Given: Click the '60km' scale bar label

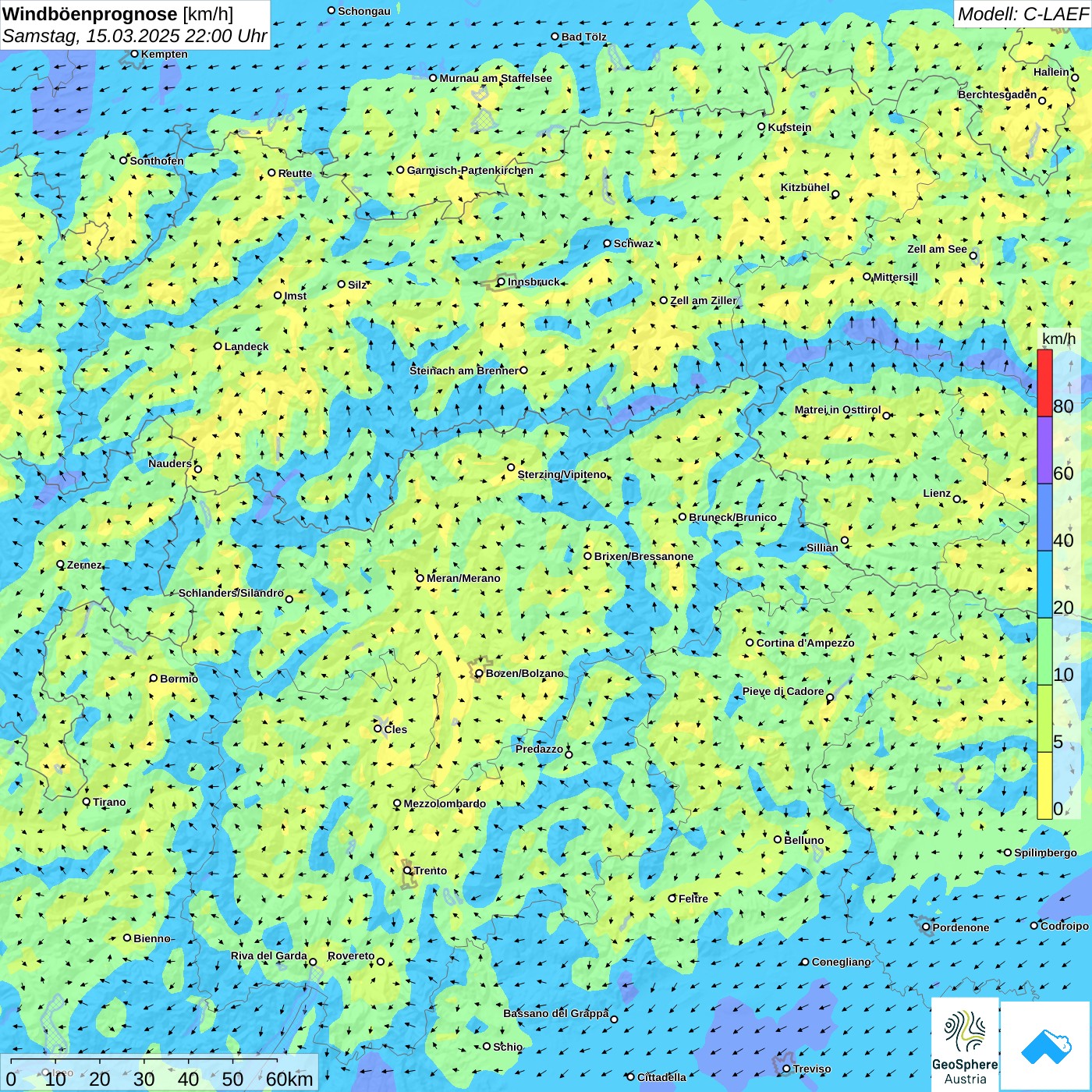Looking at the screenshot, I should pos(289,1080).
